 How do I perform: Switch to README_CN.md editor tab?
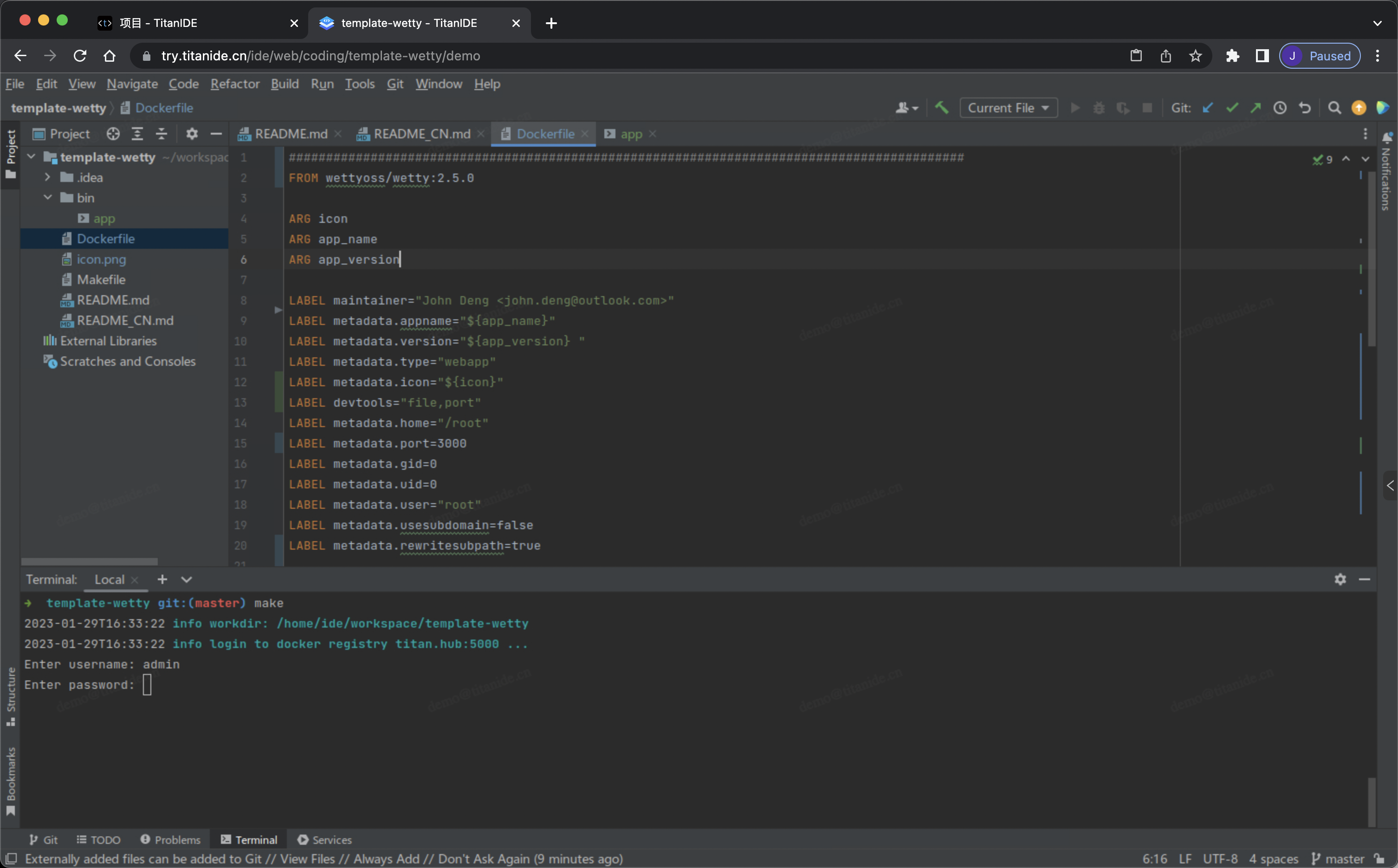coord(421,134)
